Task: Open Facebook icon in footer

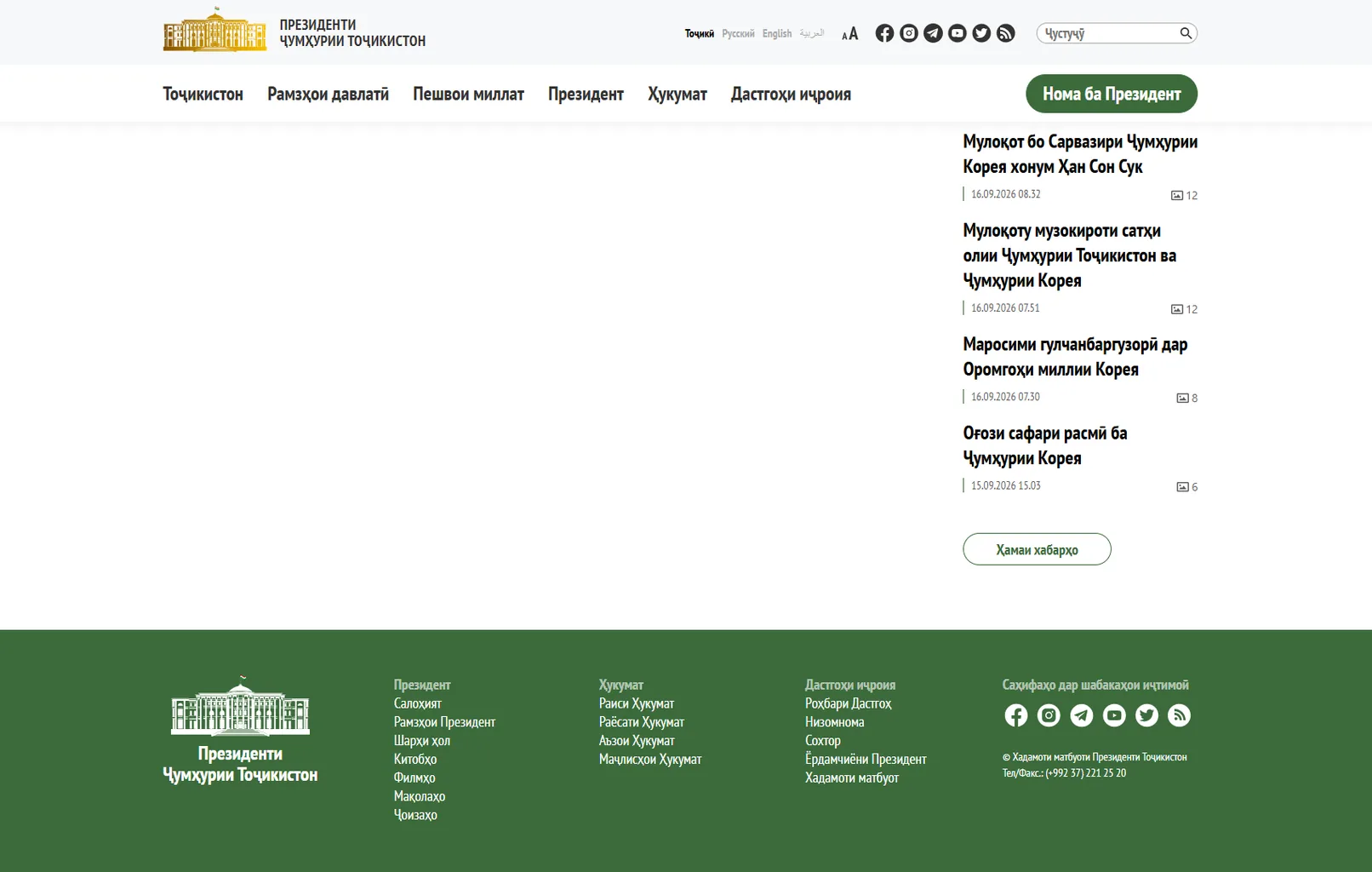Action: (x=1015, y=715)
